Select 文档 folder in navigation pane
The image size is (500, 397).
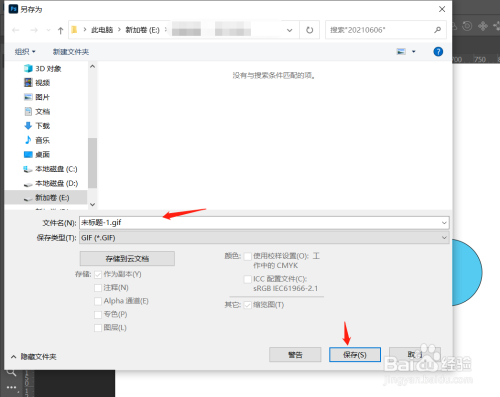tap(37, 111)
